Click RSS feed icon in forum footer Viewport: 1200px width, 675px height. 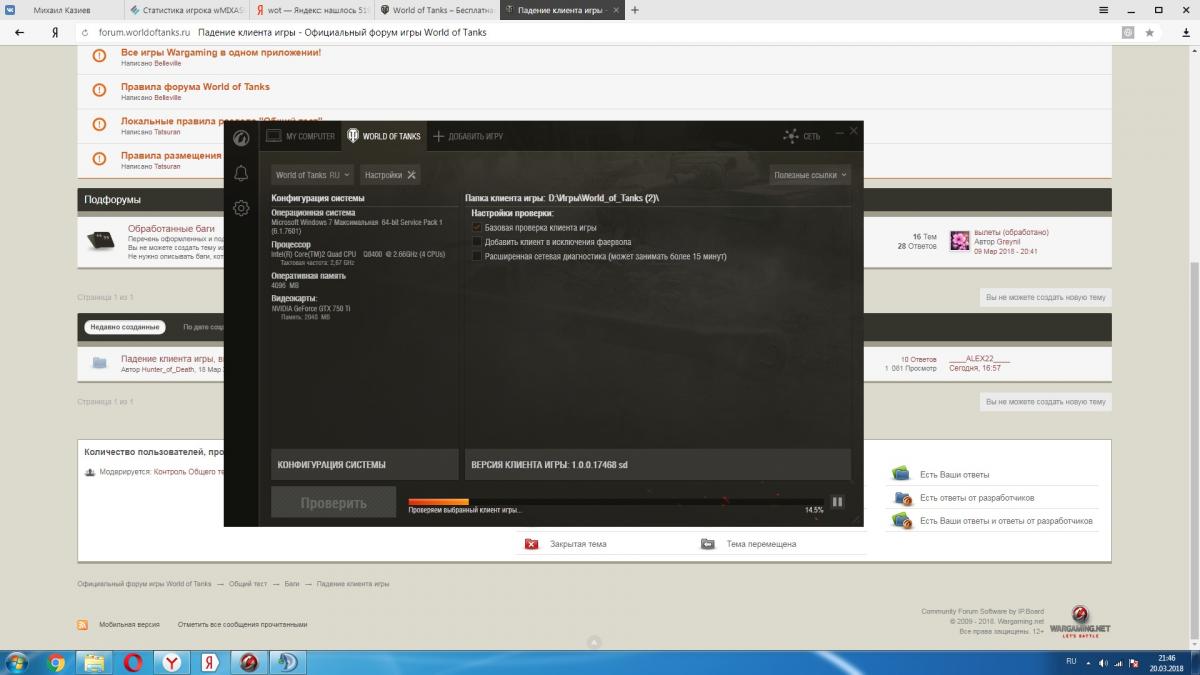coord(83,624)
